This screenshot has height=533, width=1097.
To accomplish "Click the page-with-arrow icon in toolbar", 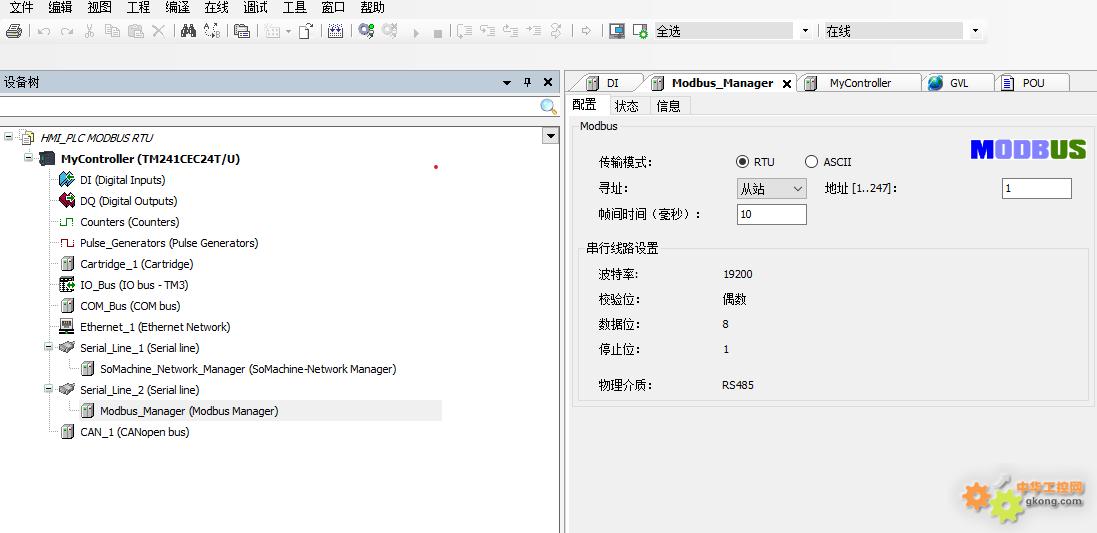I will 306,31.
